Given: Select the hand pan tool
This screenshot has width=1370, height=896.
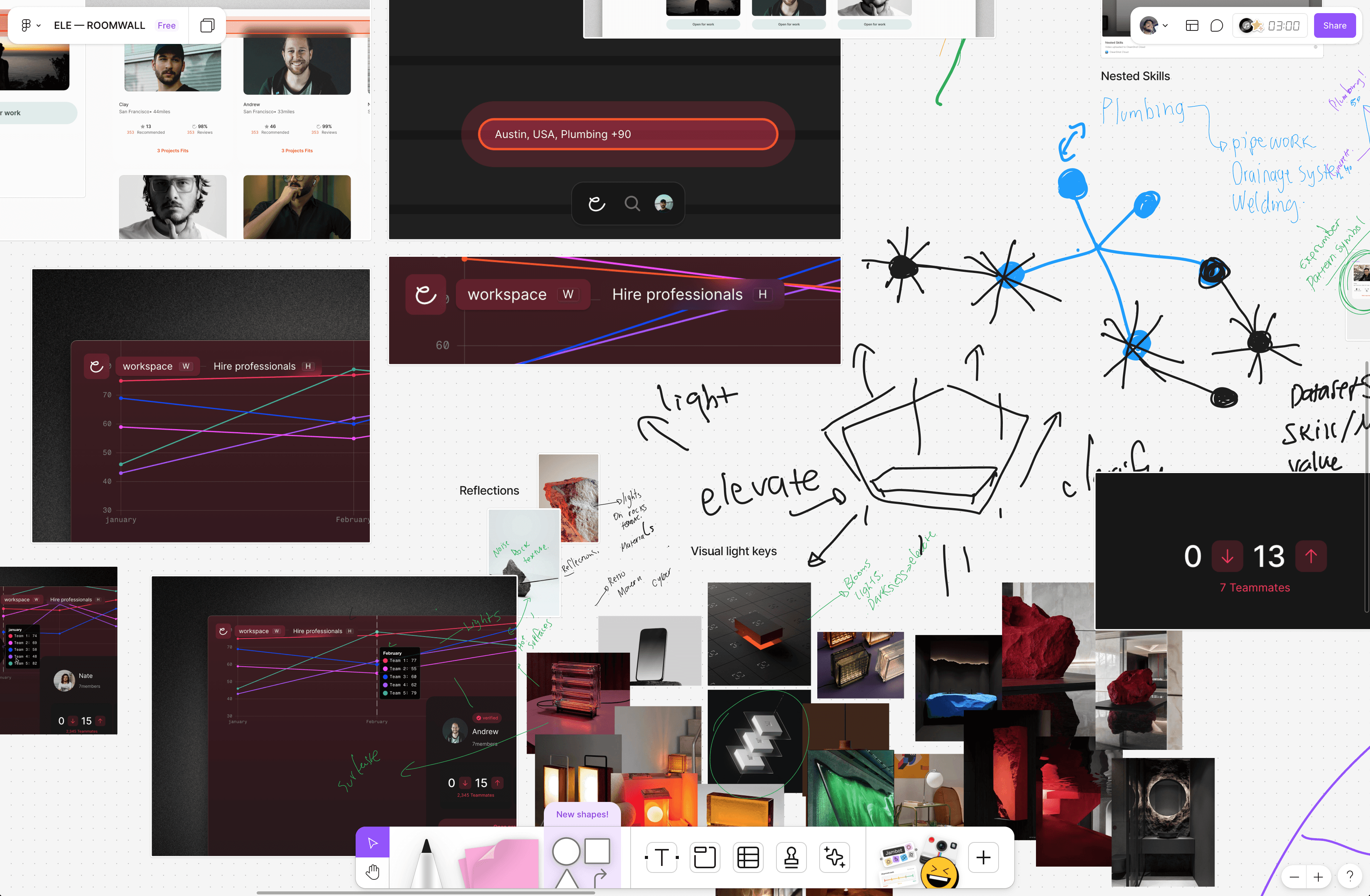Looking at the screenshot, I should 373,872.
